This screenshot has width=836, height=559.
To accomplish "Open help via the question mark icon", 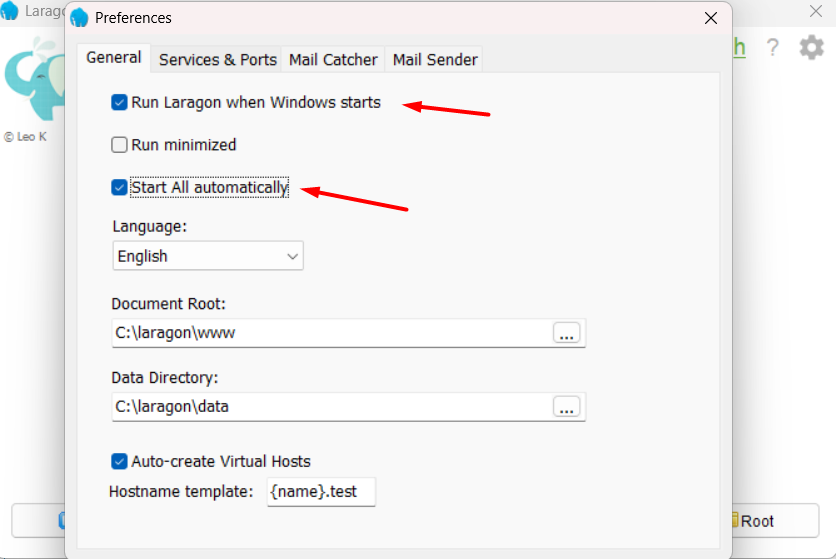I will pos(772,47).
